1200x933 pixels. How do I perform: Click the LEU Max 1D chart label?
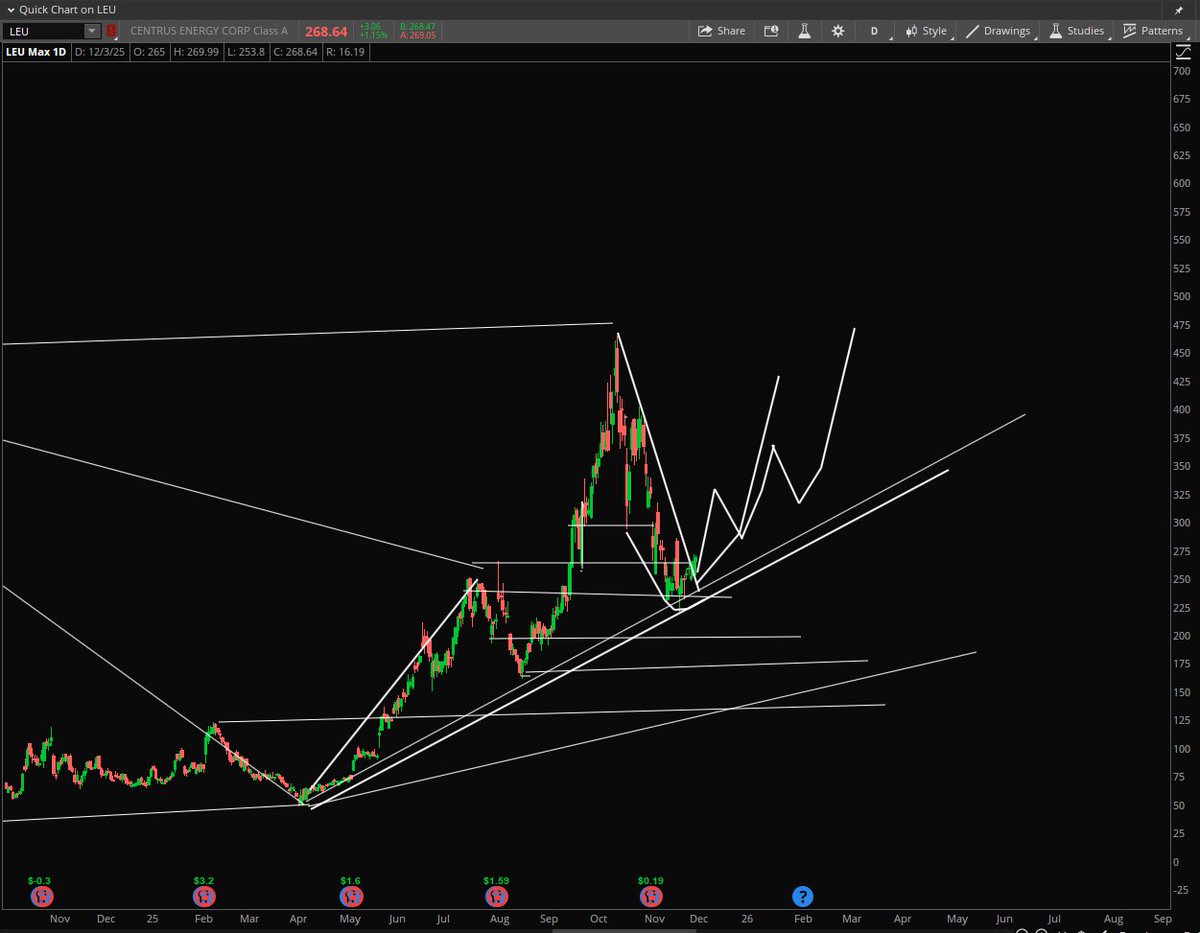click(x=37, y=51)
